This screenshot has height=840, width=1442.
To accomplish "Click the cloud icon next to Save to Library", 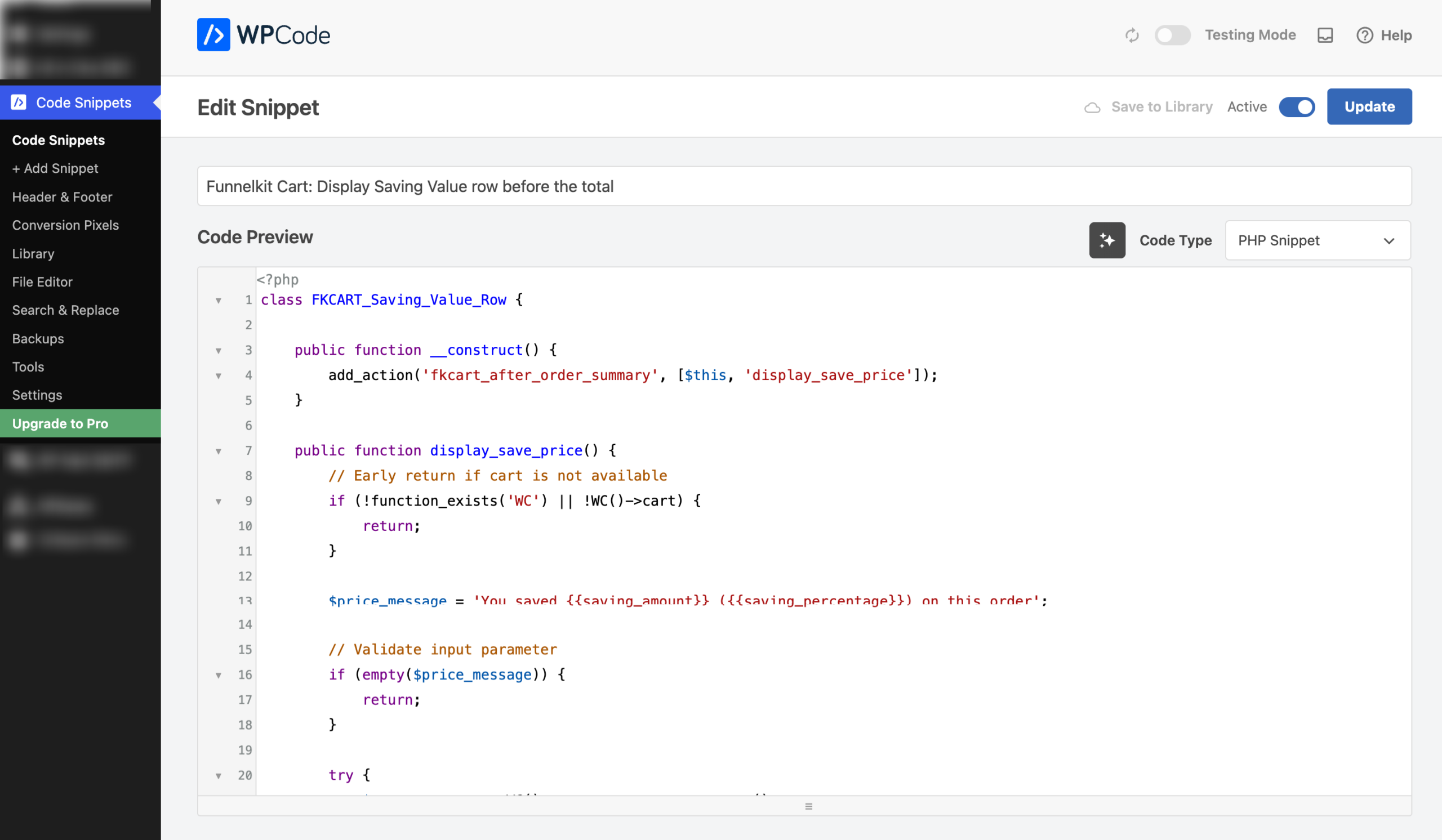I will point(1092,107).
